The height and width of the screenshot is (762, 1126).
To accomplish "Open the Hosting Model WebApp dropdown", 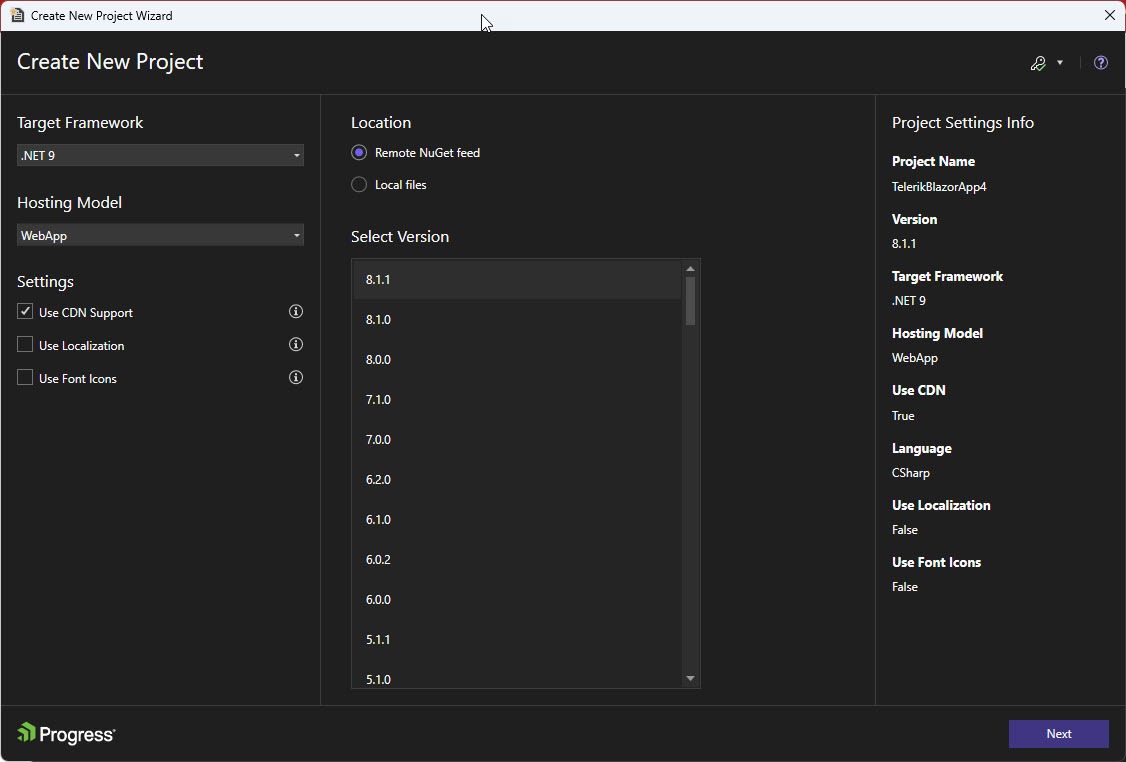I will click(x=160, y=236).
